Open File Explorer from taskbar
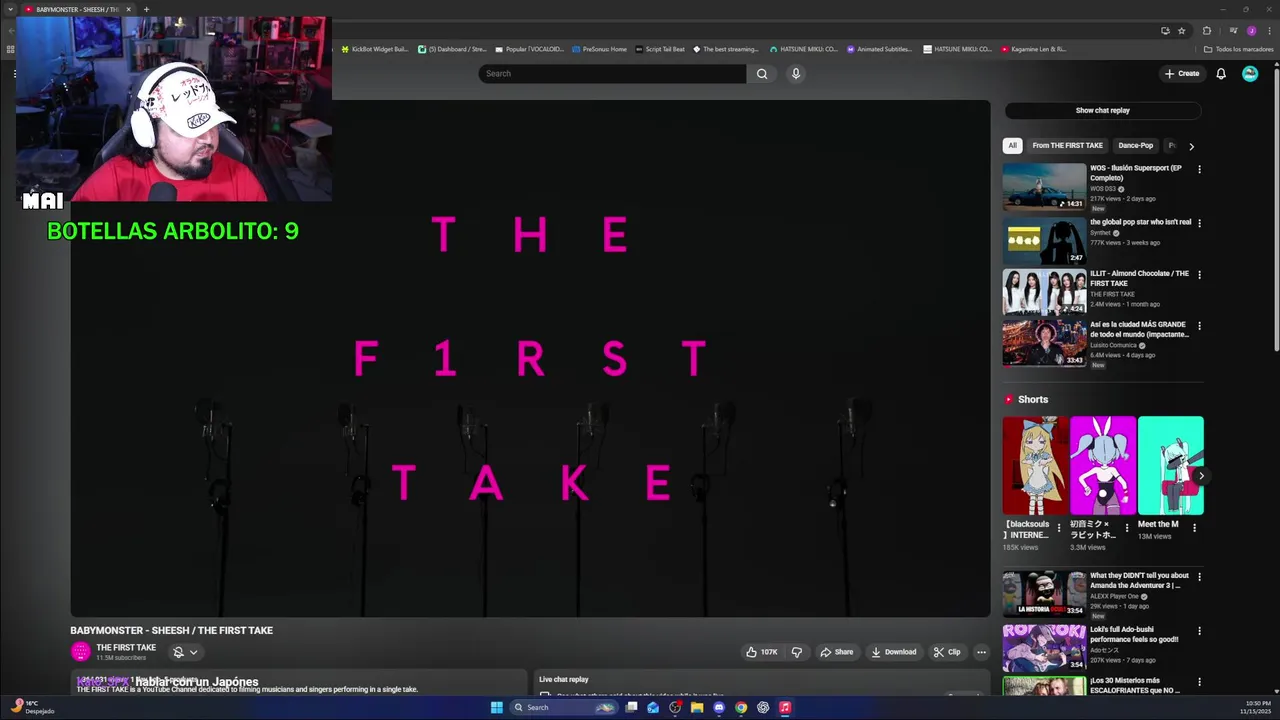The height and width of the screenshot is (720, 1280). 697,707
